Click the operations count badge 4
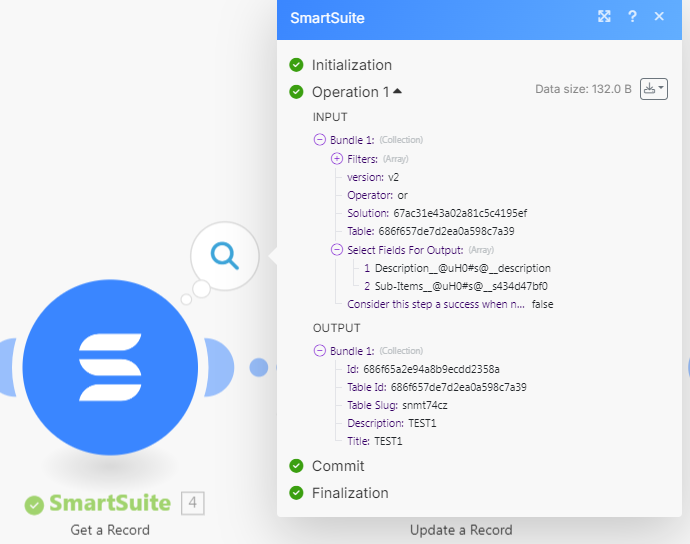The width and height of the screenshot is (690, 544). click(x=193, y=503)
